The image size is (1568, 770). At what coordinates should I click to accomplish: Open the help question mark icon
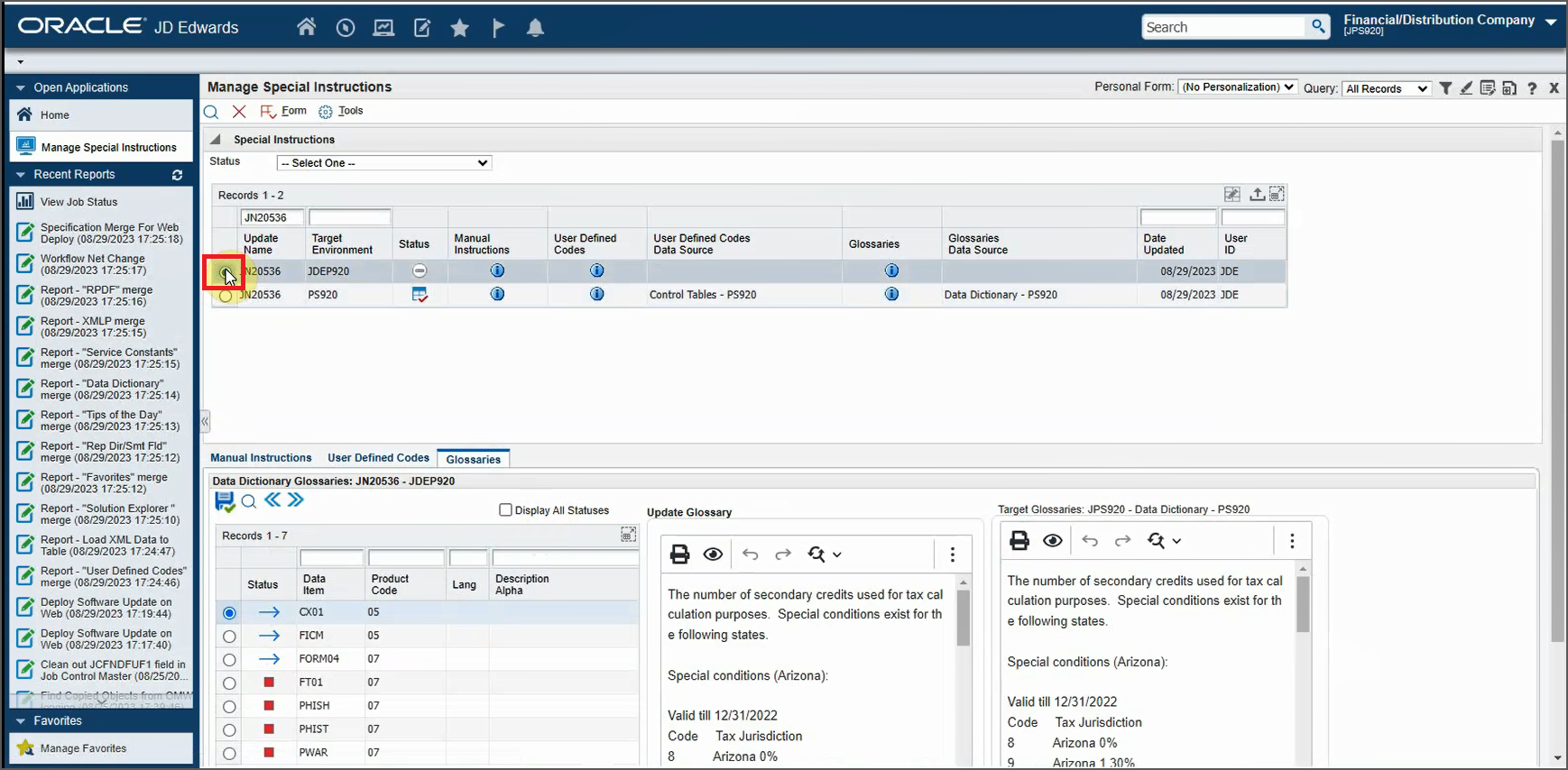tap(1532, 88)
